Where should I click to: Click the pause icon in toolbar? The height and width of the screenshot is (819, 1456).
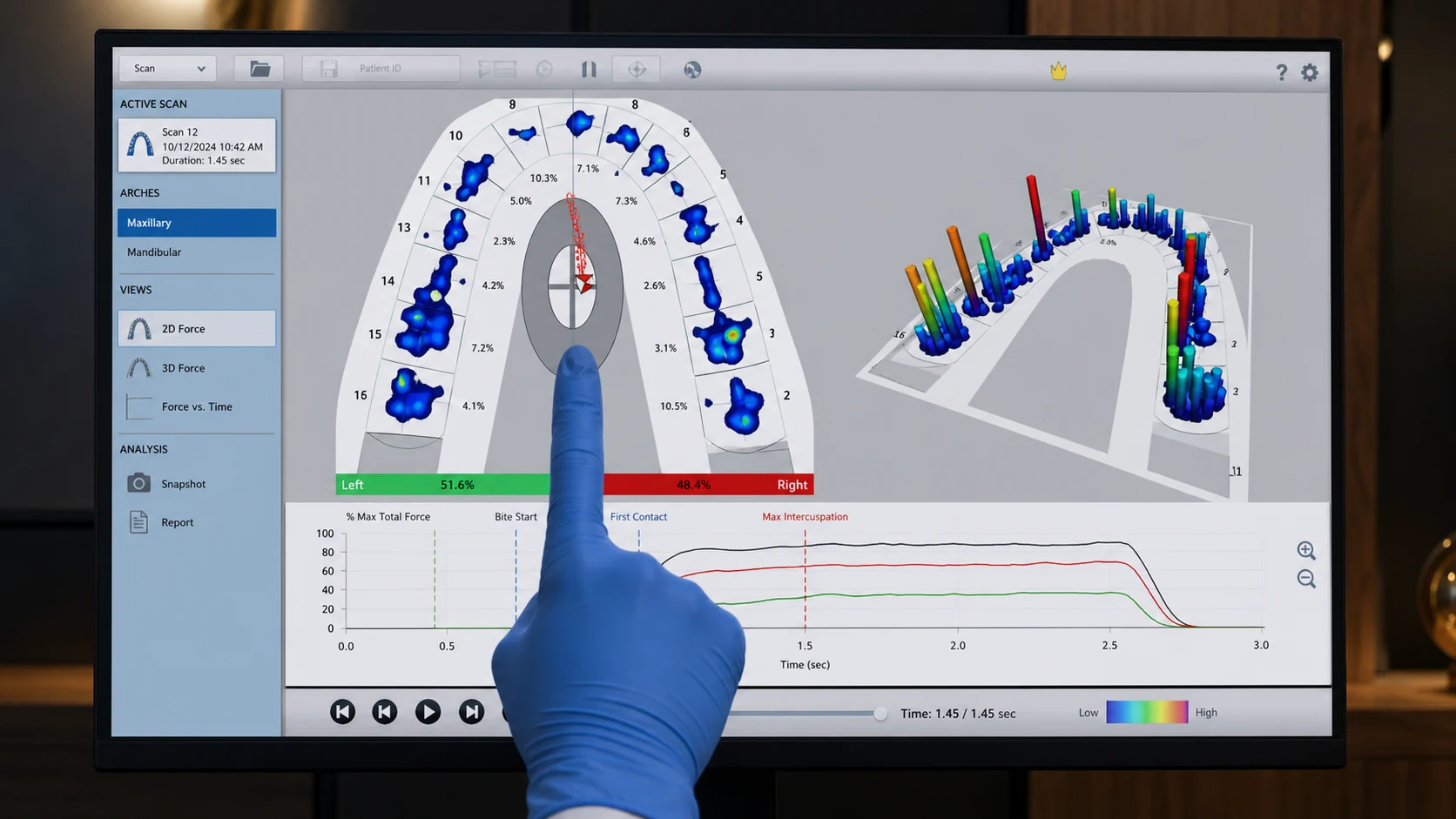point(589,69)
